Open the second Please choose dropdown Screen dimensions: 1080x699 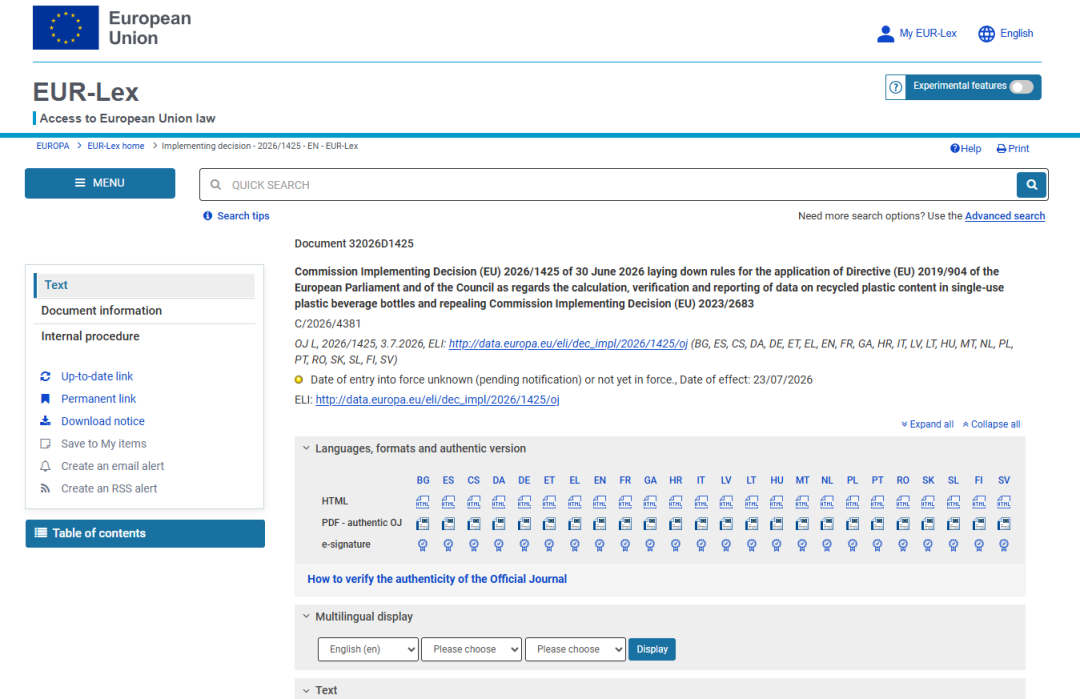click(x=575, y=649)
